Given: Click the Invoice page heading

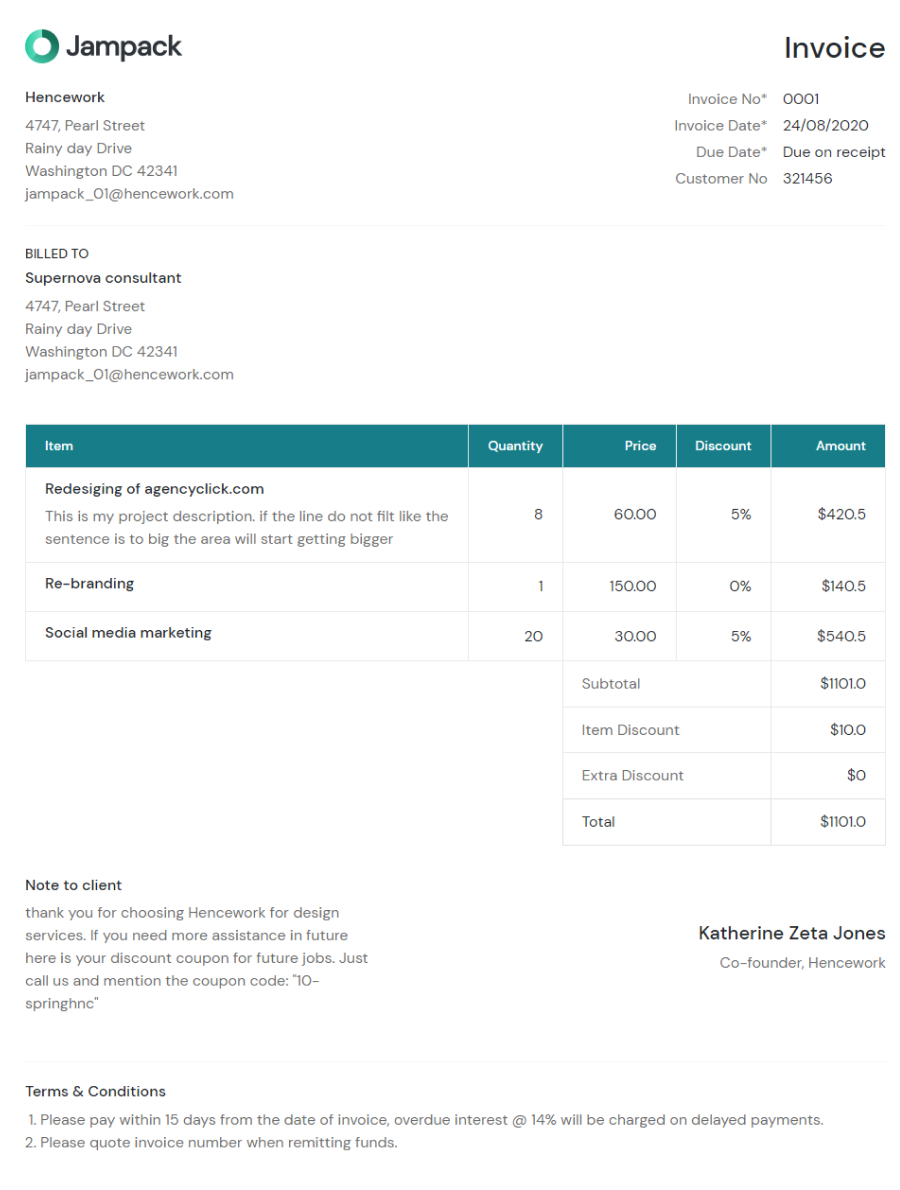Looking at the screenshot, I should tap(834, 48).
